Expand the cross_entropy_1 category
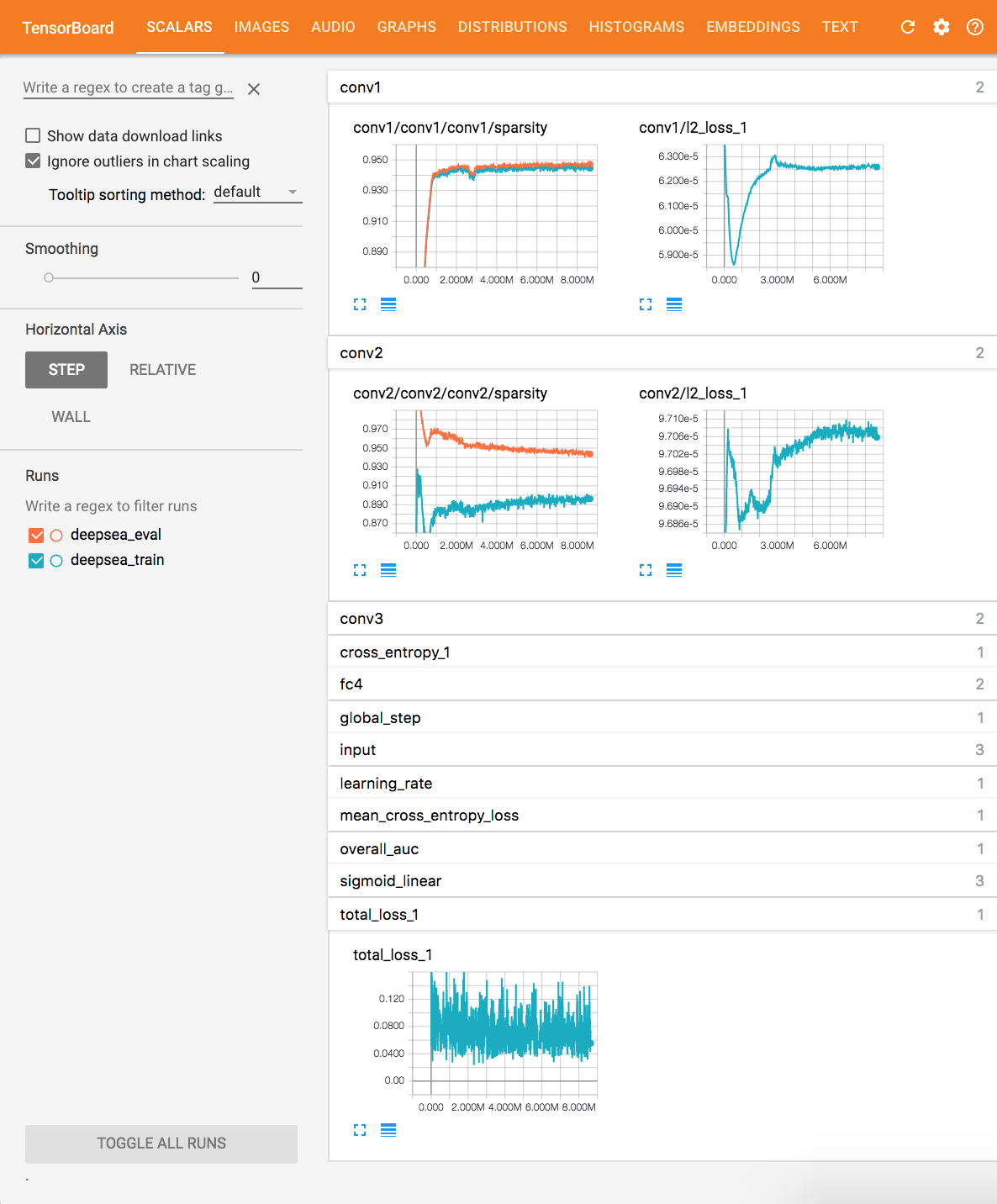Image resolution: width=997 pixels, height=1204 pixels. point(662,652)
